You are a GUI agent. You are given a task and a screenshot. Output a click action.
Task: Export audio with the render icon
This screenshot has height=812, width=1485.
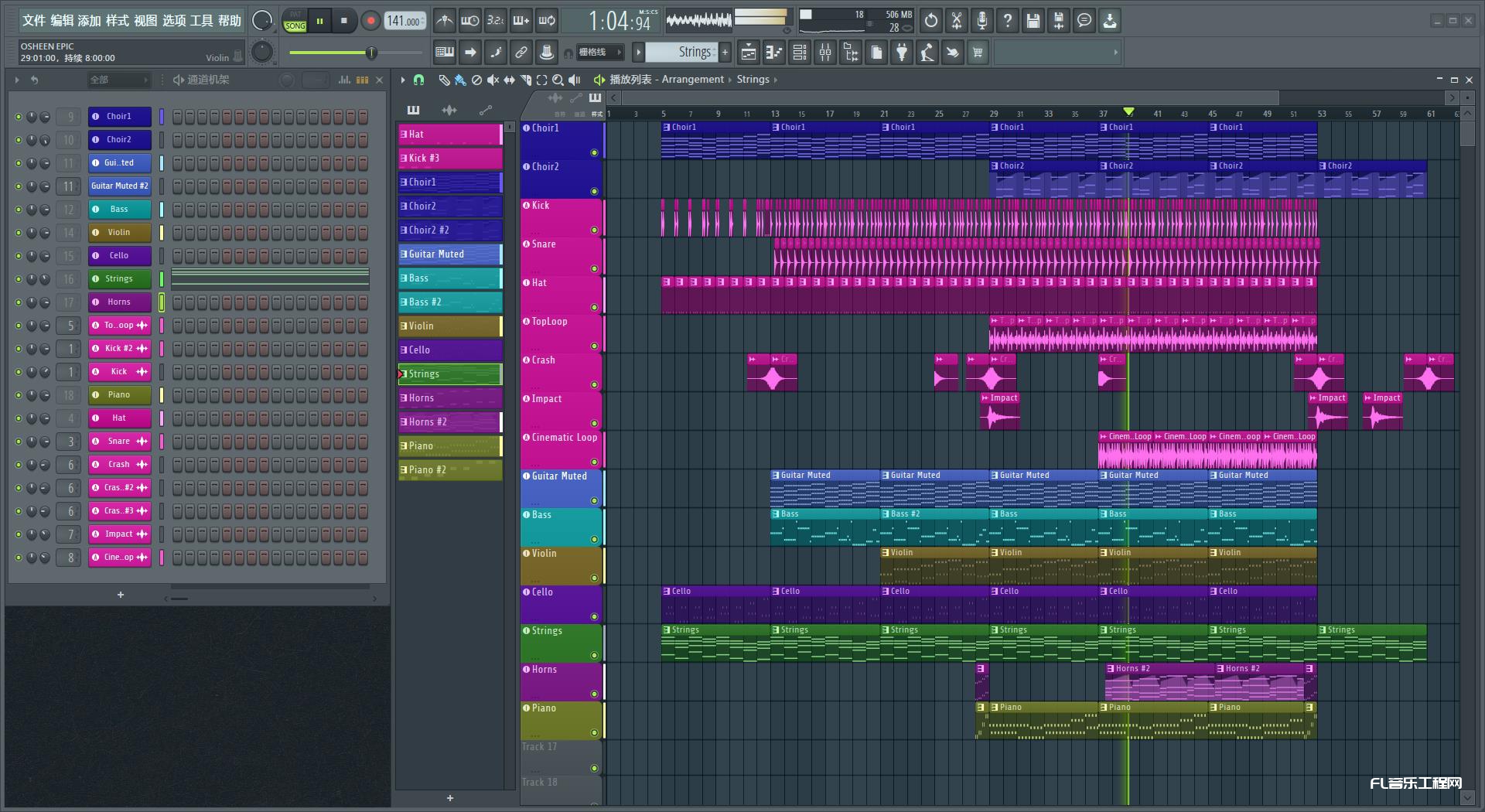coord(1059,21)
